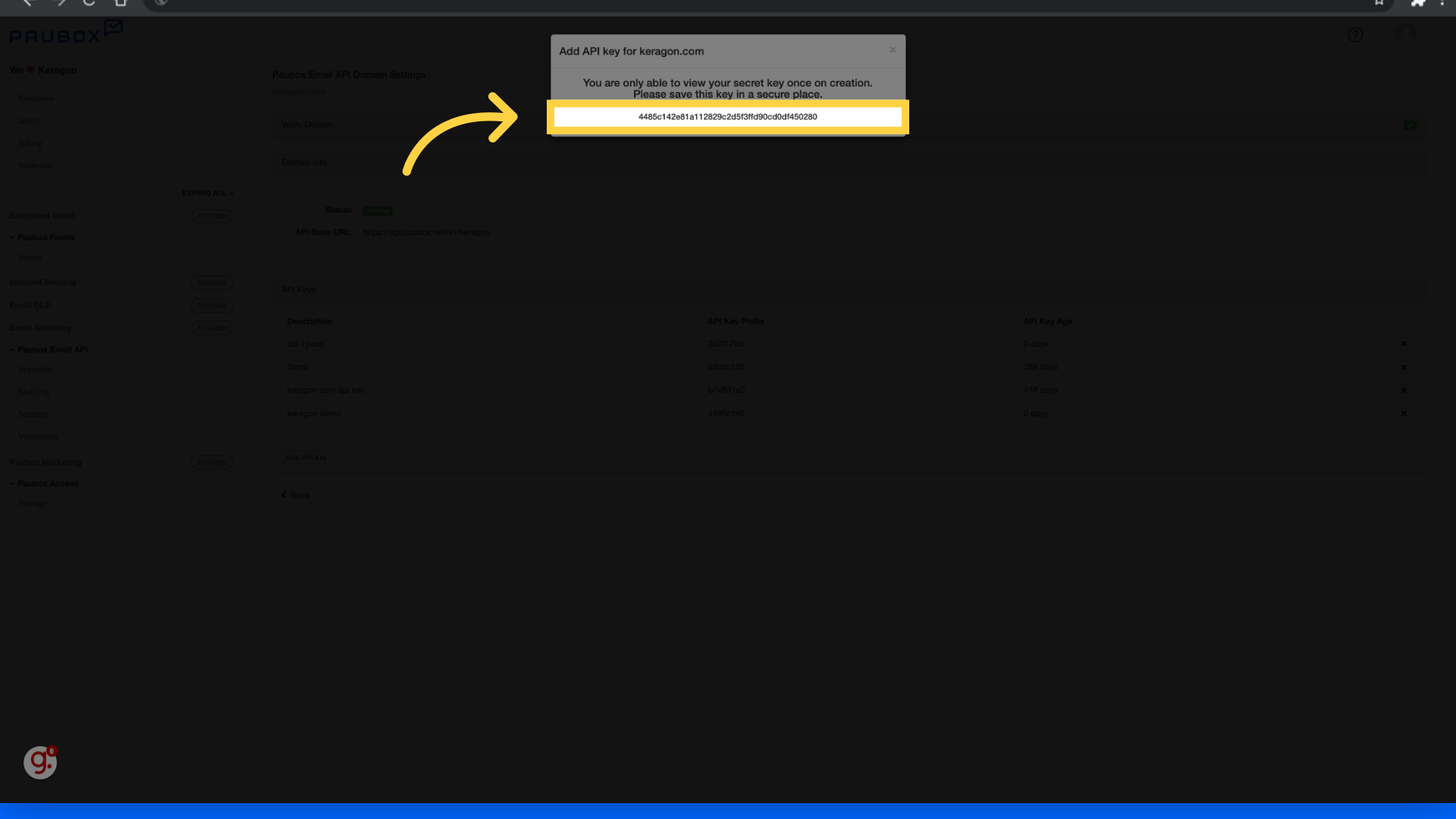Open Referrals in the sidebar
This screenshot has width=1456, height=819.
pyautogui.click(x=36, y=166)
